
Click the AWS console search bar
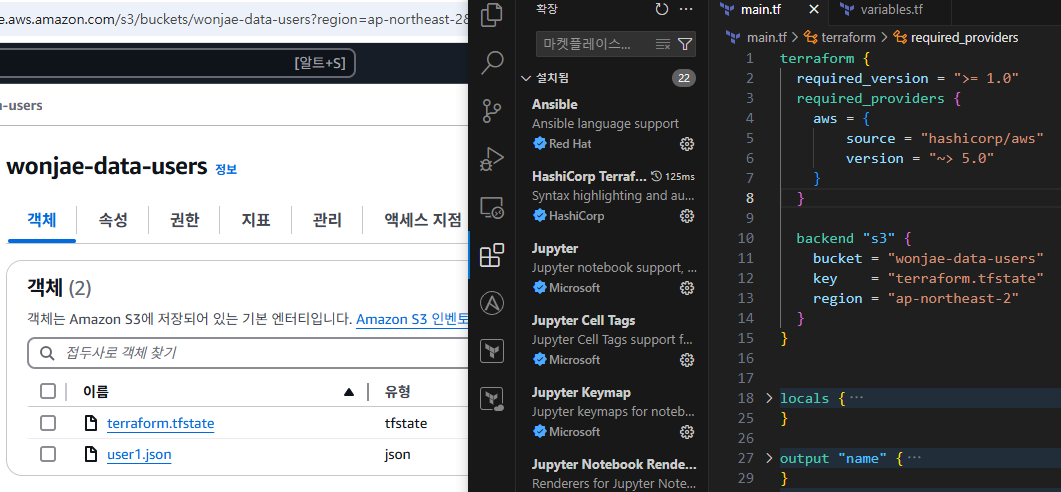177,64
